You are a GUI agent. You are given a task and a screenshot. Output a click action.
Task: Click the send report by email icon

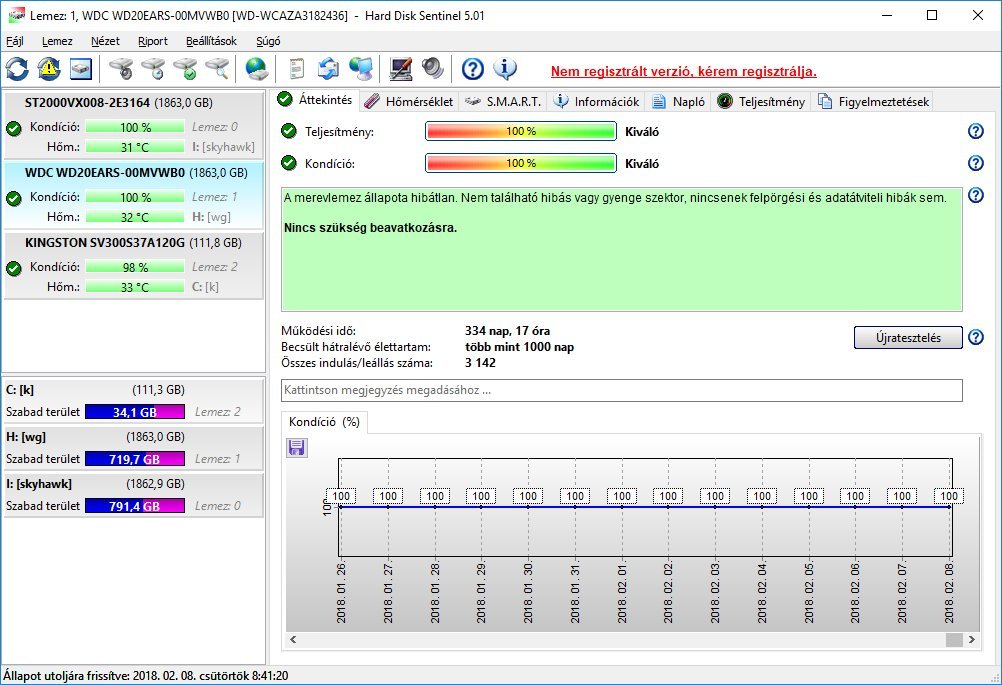[328, 69]
